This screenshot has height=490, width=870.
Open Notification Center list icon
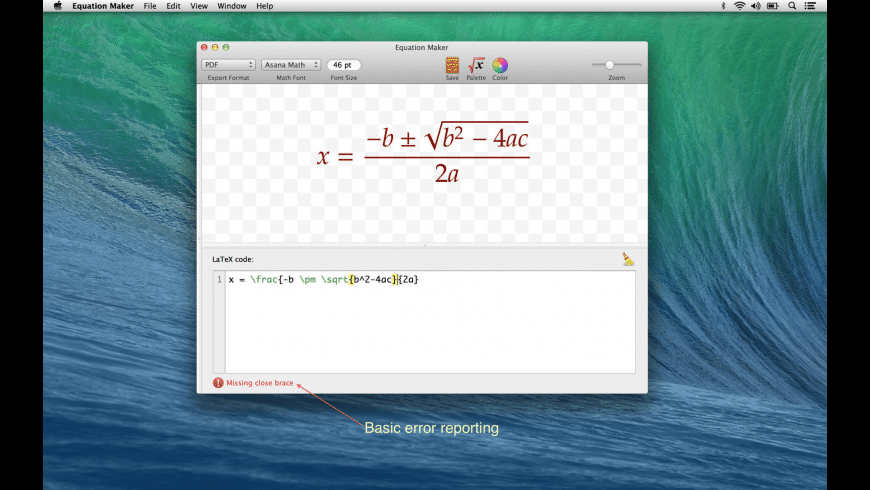tap(810, 6)
